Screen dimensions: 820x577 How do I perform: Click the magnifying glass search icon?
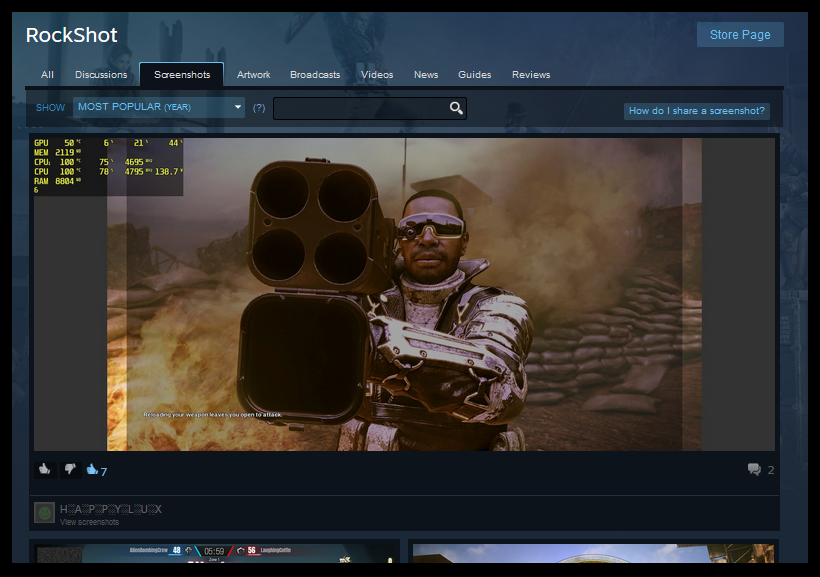[x=456, y=108]
